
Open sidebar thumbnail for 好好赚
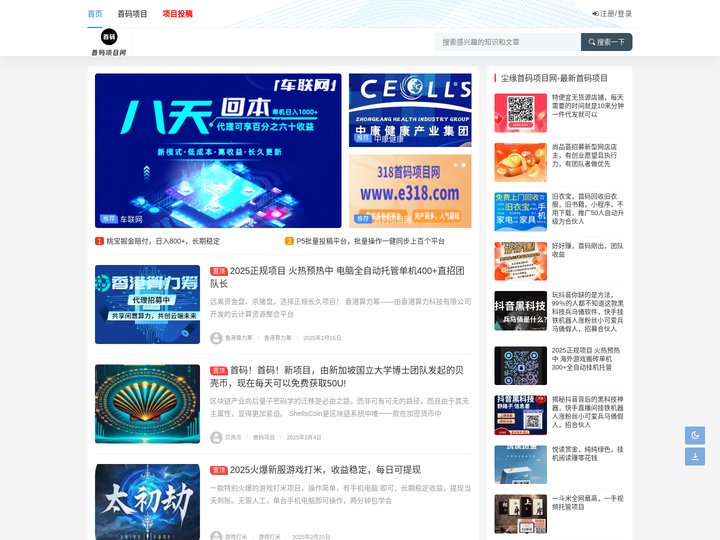tap(520, 261)
